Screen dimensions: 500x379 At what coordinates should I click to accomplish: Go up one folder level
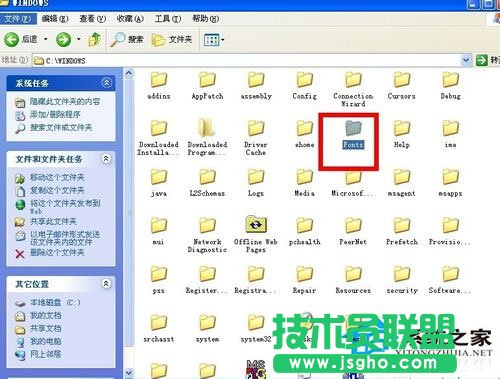pos(94,40)
